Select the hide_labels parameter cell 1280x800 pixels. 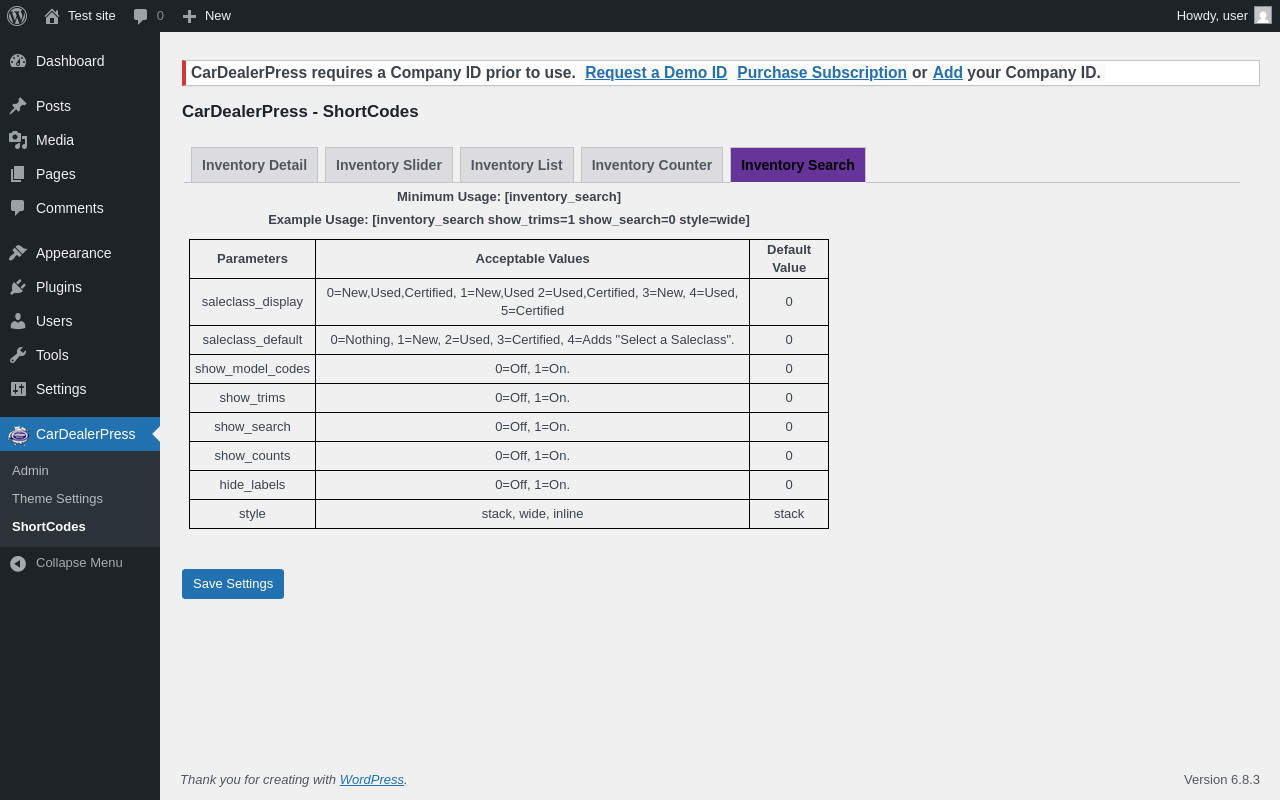click(252, 485)
